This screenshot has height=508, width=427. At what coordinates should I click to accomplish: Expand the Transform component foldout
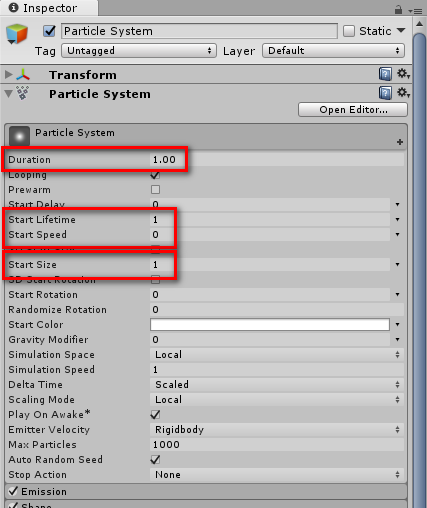pos(9,74)
